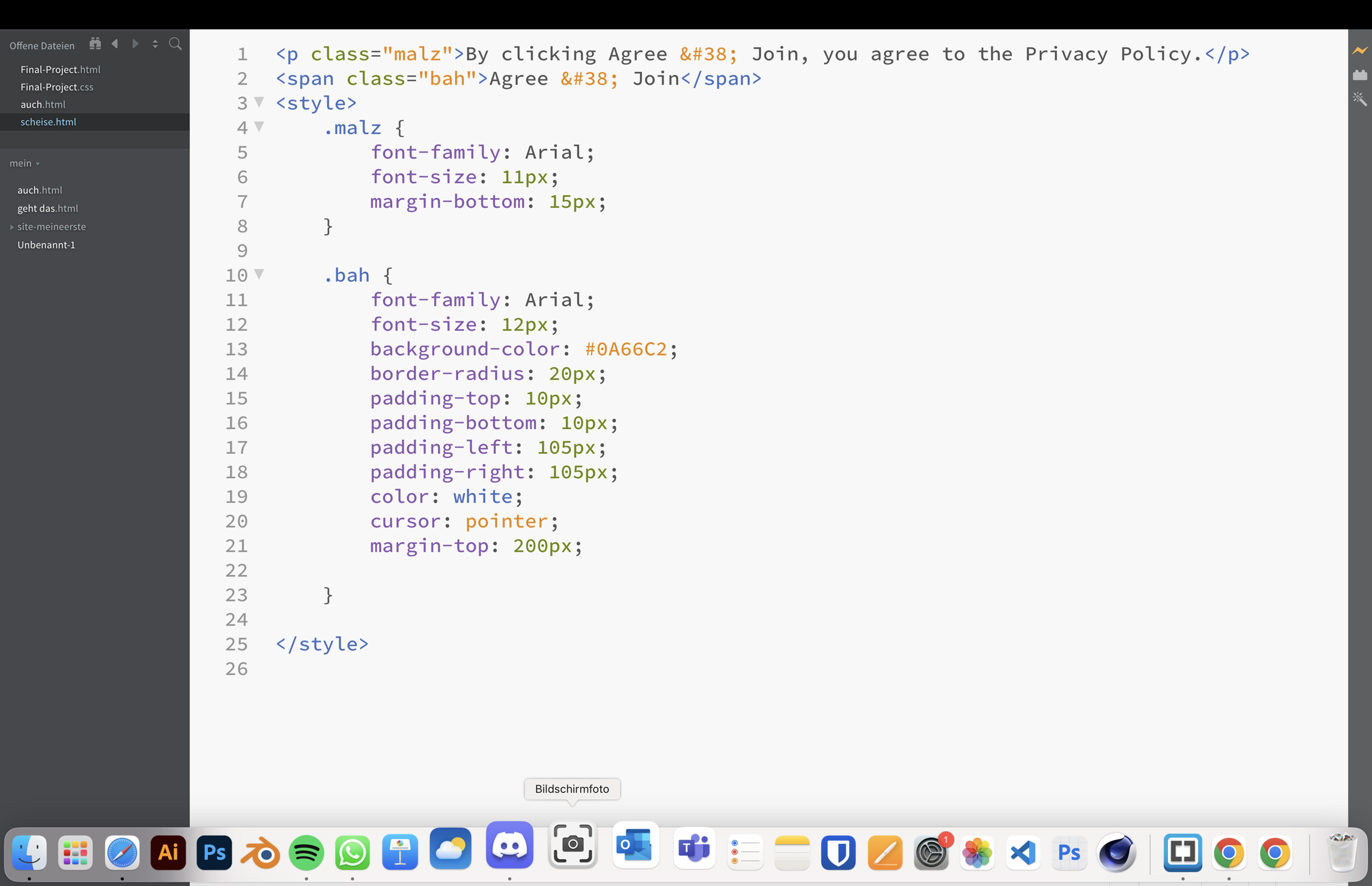Launch Blender from the Dock
This screenshot has height=886, width=1372.
tap(260, 852)
